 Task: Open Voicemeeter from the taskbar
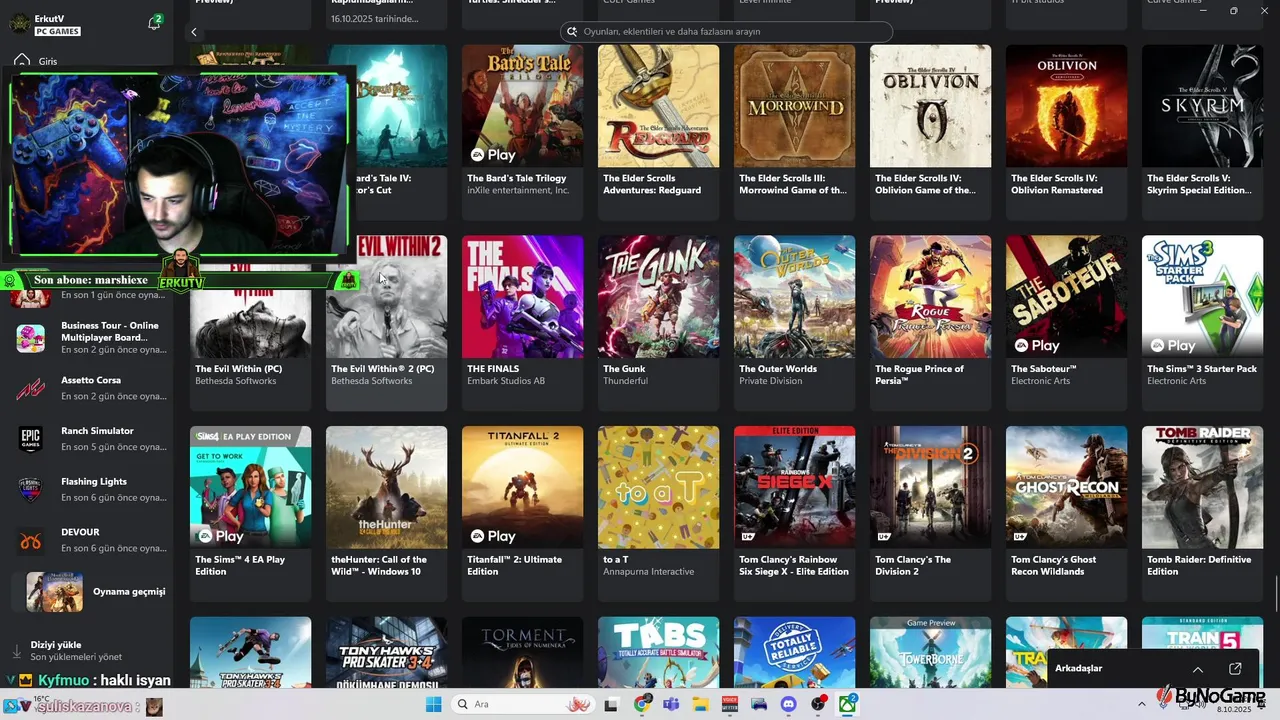coord(730,705)
